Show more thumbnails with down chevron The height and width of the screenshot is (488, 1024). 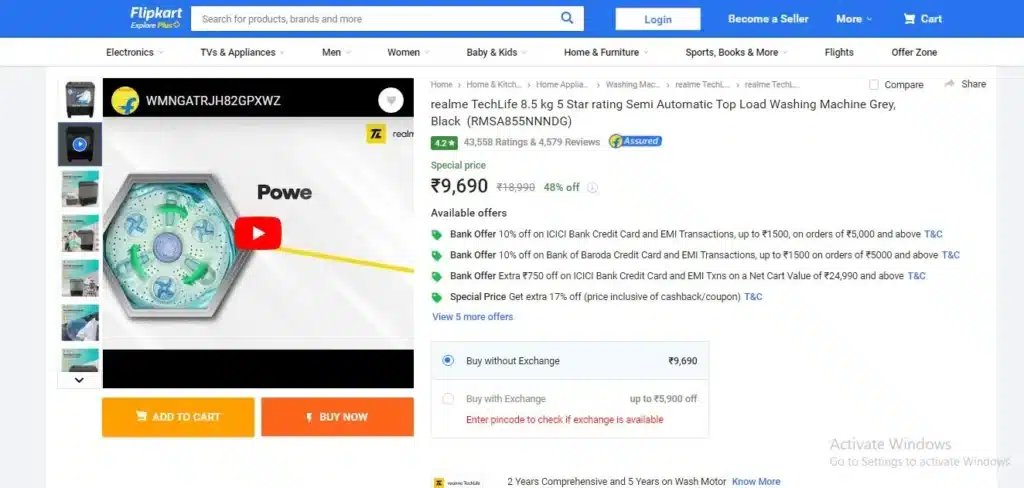79,380
